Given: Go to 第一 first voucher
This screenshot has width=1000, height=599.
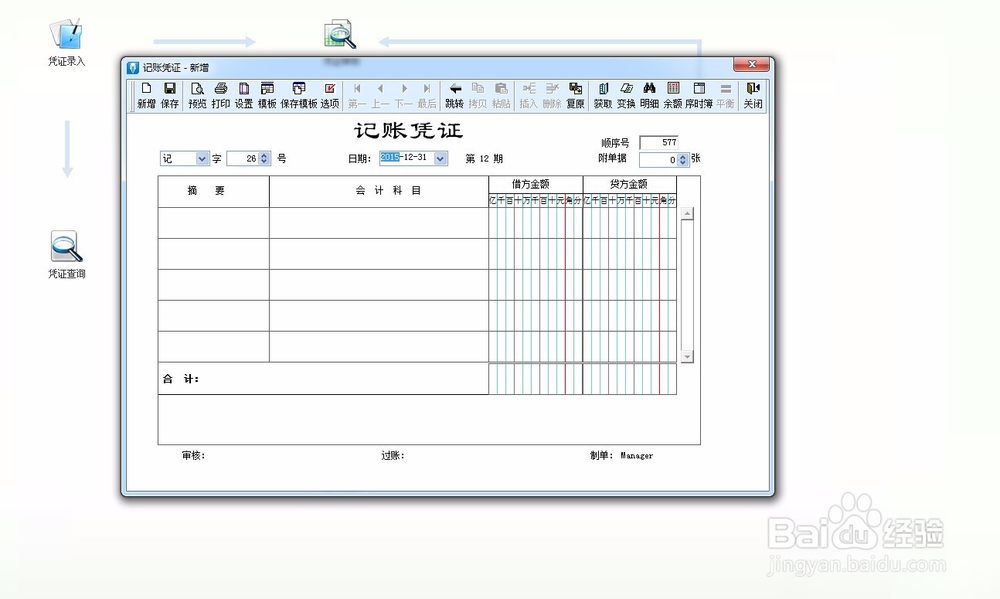Looking at the screenshot, I should click(x=357, y=95).
